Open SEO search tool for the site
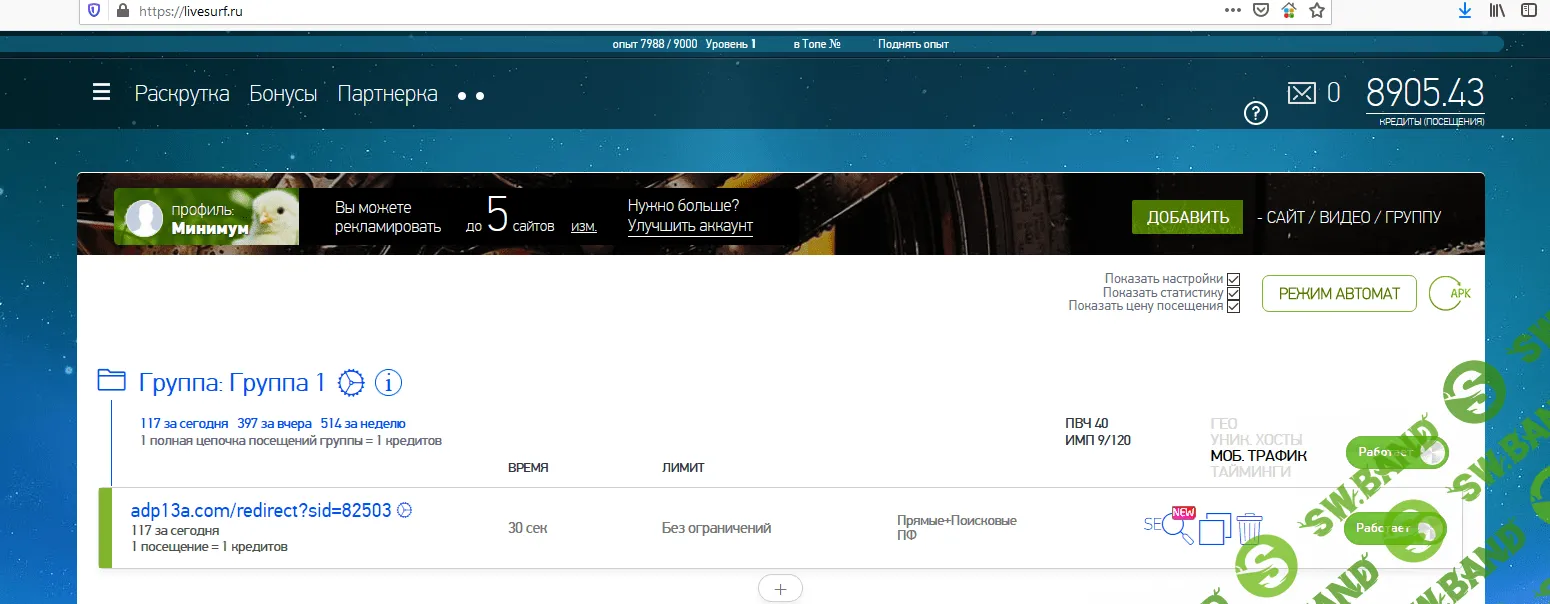 click(1170, 528)
